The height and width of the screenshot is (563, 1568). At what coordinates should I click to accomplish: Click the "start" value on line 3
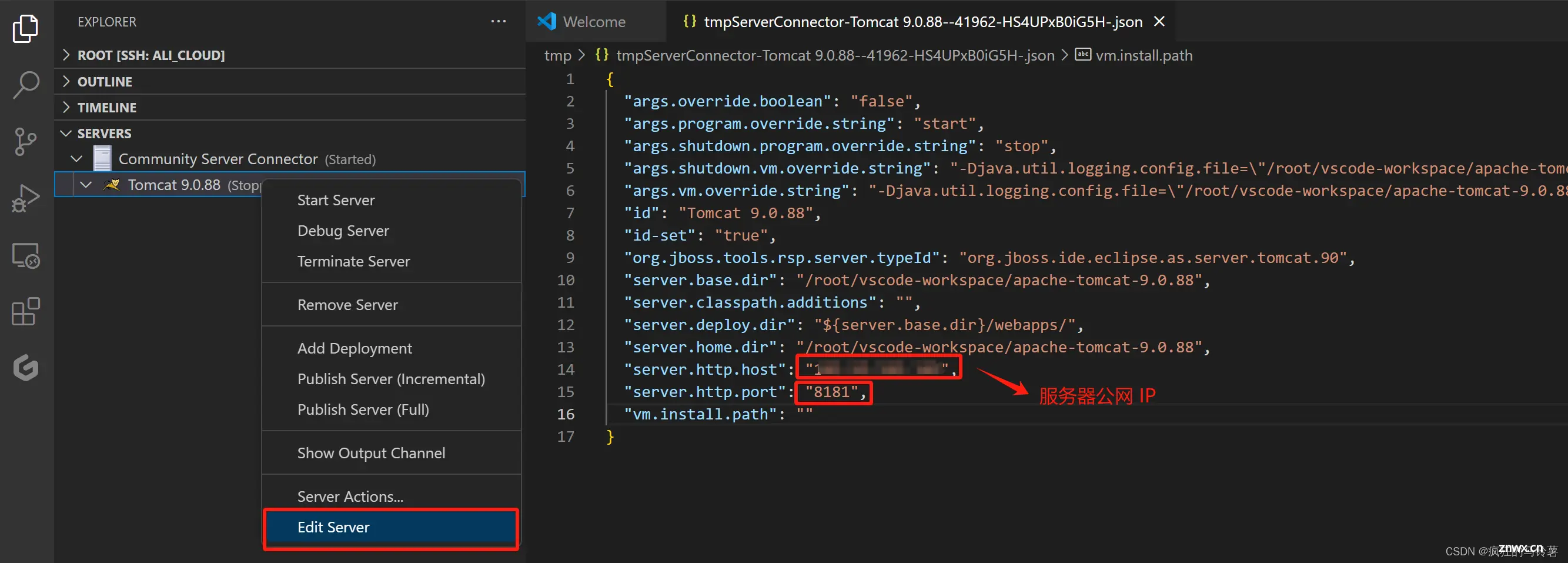pyautogui.click(x=945, y=123)
